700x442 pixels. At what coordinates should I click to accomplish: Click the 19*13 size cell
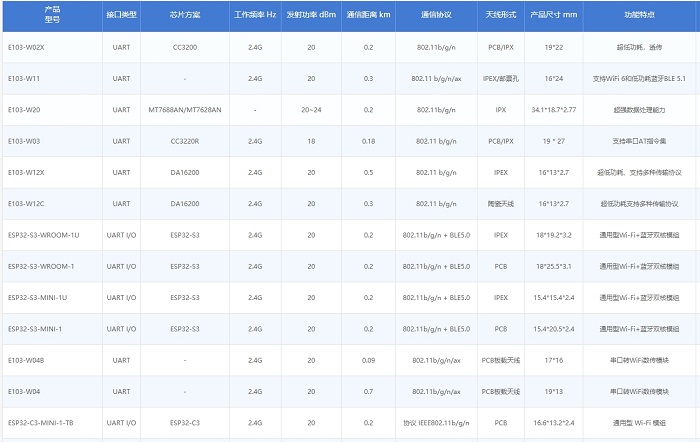tap(554, 391)
